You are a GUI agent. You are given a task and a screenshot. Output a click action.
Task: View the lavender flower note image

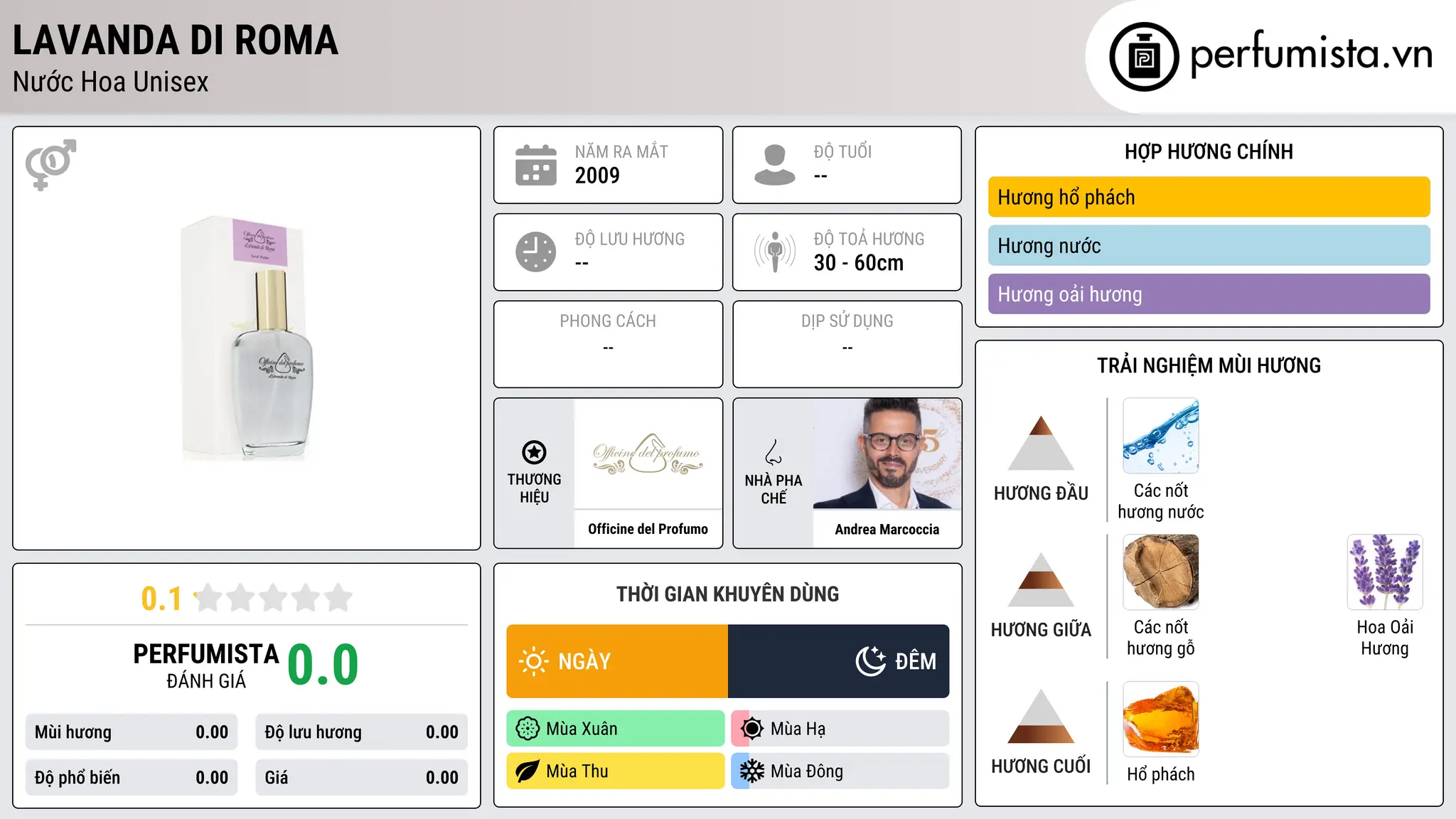[1385, 572]
